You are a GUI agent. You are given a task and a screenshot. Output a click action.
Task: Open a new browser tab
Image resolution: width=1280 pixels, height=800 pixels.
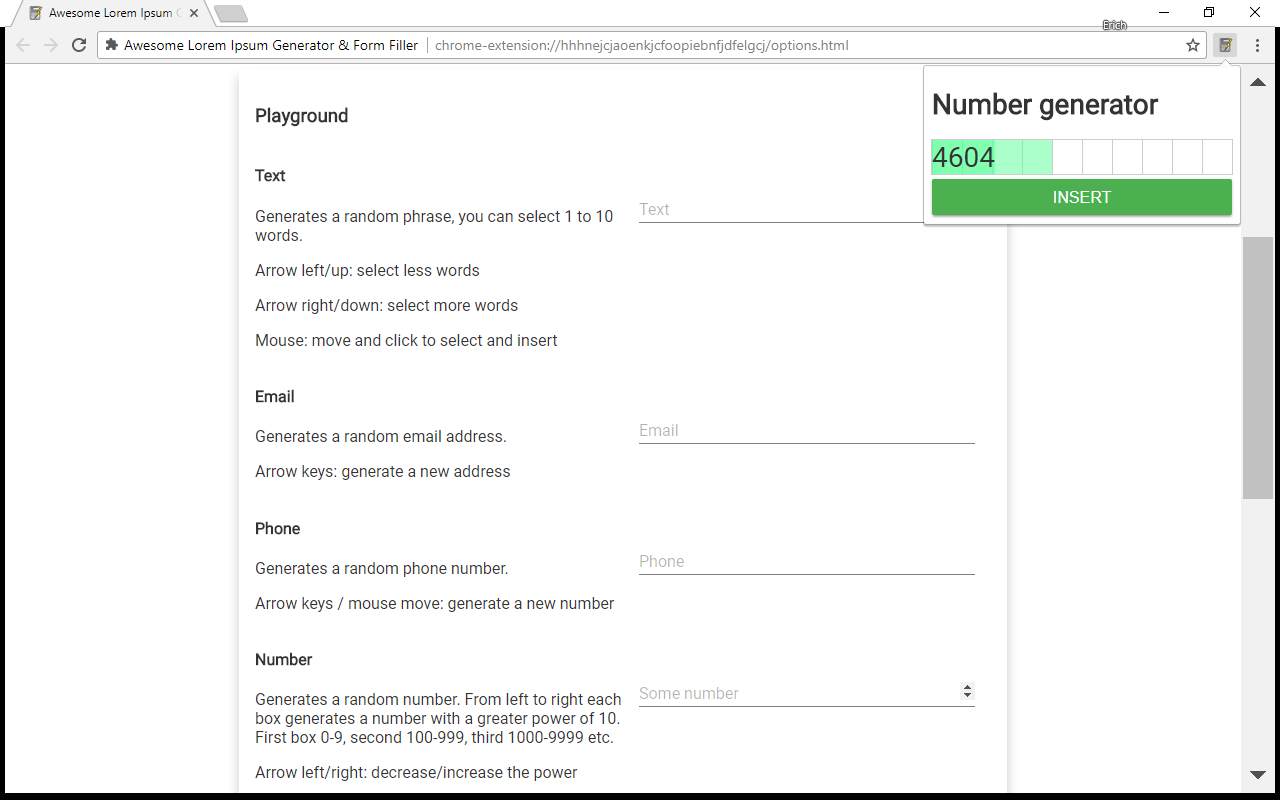pos(232,15)
